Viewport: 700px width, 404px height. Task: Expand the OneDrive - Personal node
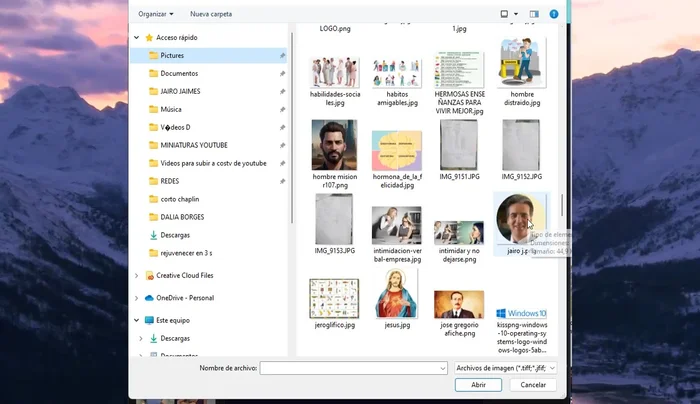[x=137, y=298]
